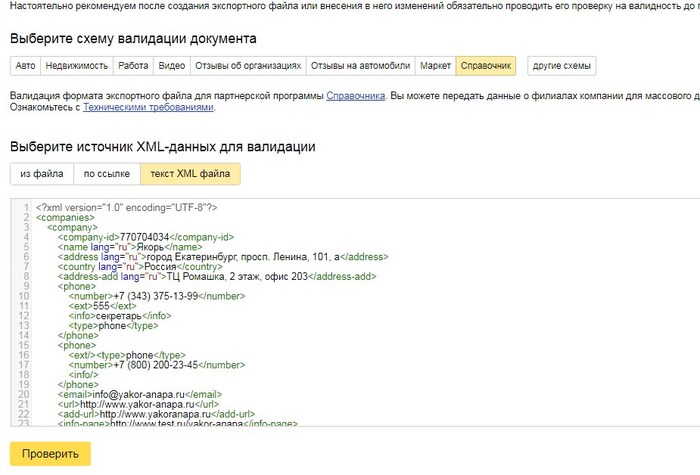Switch to the Работа schema
This screenshot has height=475, width=700.
coord(132,66)
